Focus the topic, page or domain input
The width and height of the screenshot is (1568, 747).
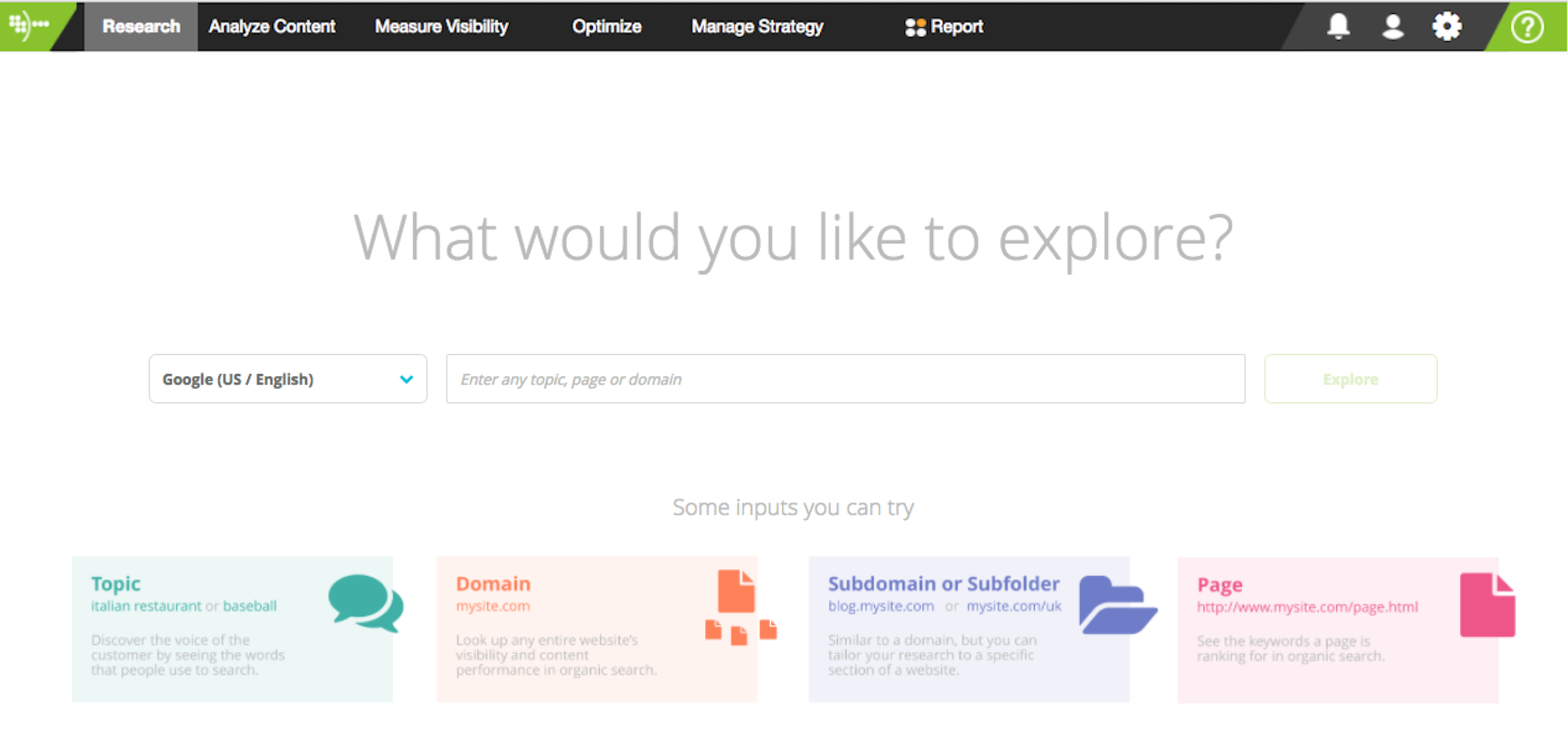click(x=845, y=378)
